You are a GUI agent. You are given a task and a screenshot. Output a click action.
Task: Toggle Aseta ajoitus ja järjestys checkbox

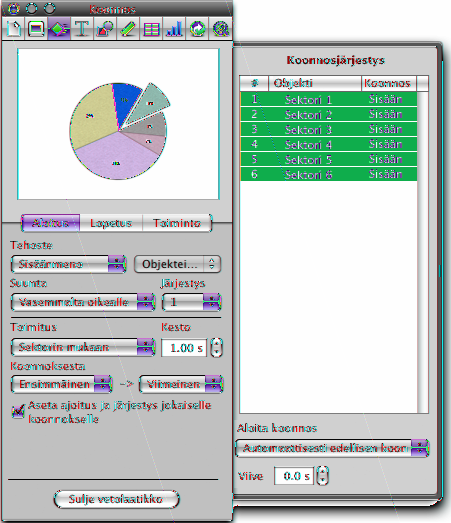18,411
